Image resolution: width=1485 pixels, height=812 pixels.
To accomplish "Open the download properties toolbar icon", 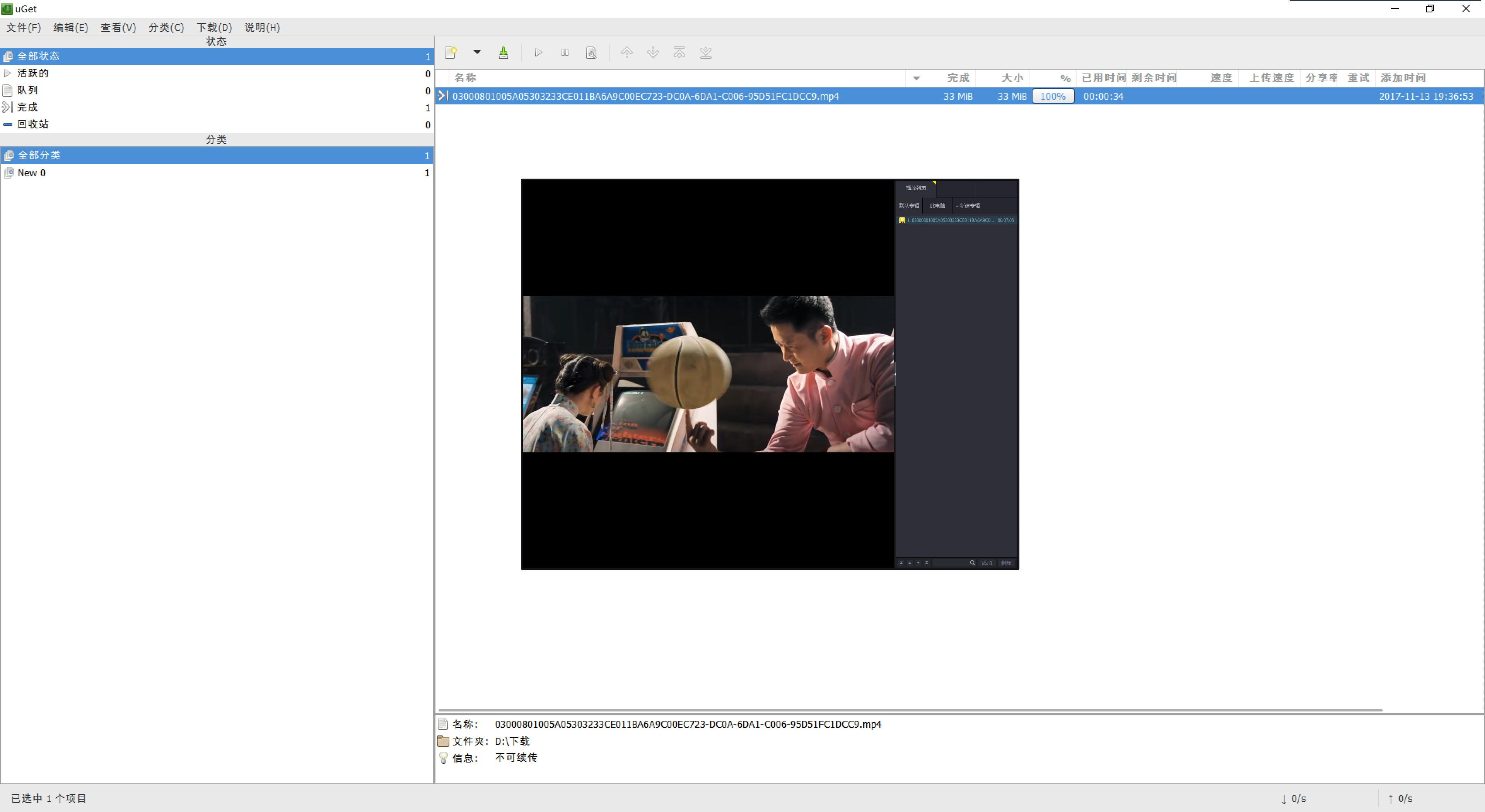I will pos(591,53).
